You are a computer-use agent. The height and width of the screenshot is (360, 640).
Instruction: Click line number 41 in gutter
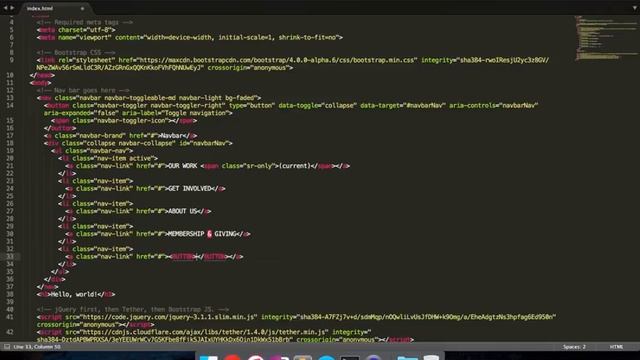[10, 317]
